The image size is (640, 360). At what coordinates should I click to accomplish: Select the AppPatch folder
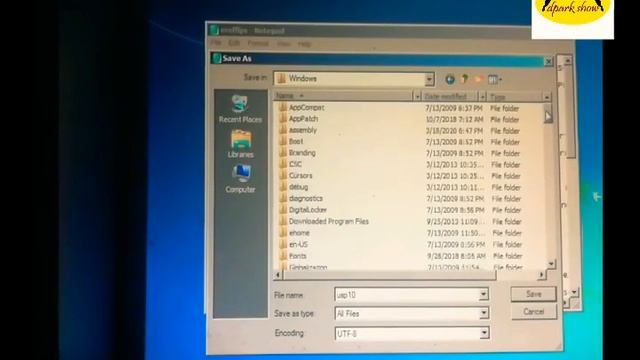(x=303, y=119)
